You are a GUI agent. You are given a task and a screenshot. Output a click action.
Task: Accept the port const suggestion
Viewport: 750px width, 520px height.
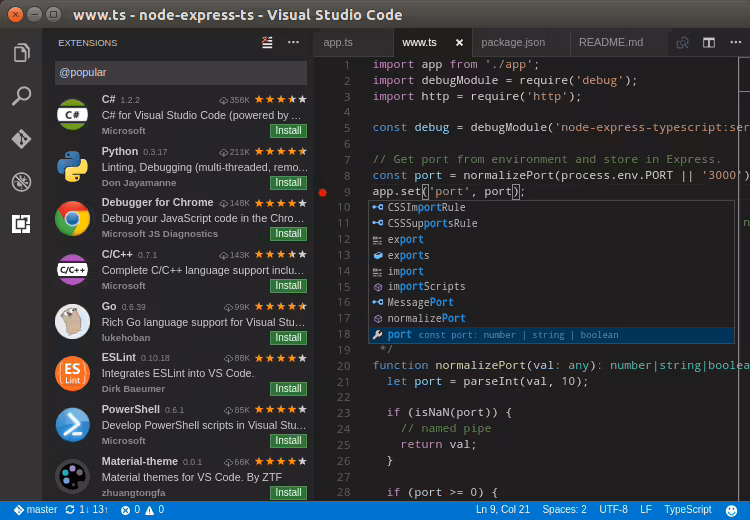(551, 335)
